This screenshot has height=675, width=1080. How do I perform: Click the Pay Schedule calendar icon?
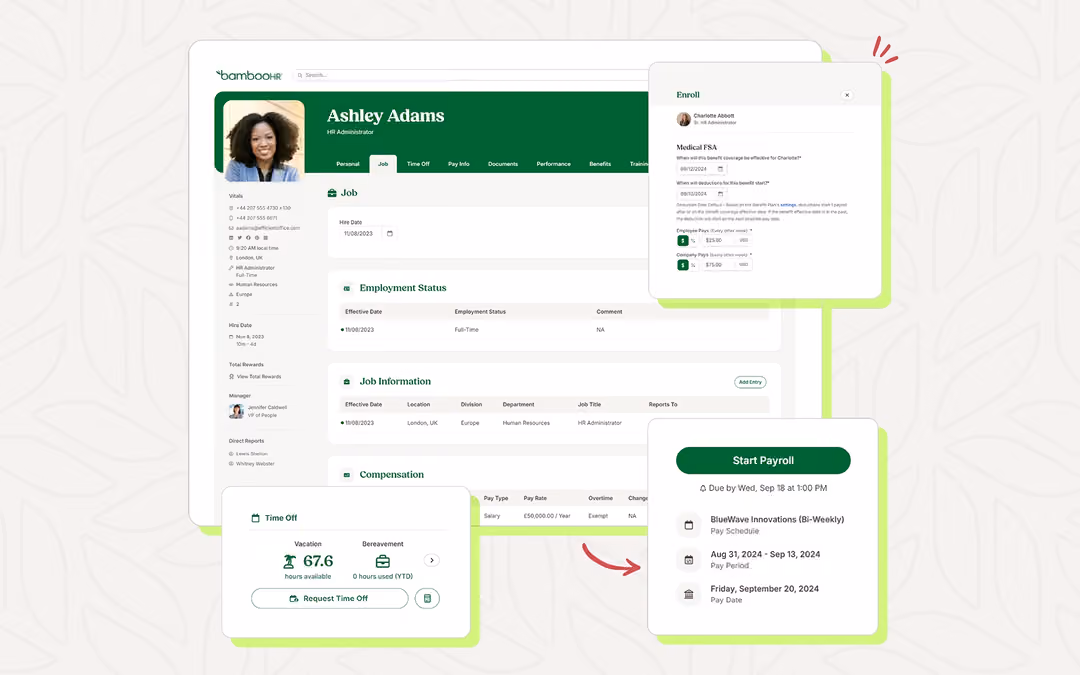688,525
